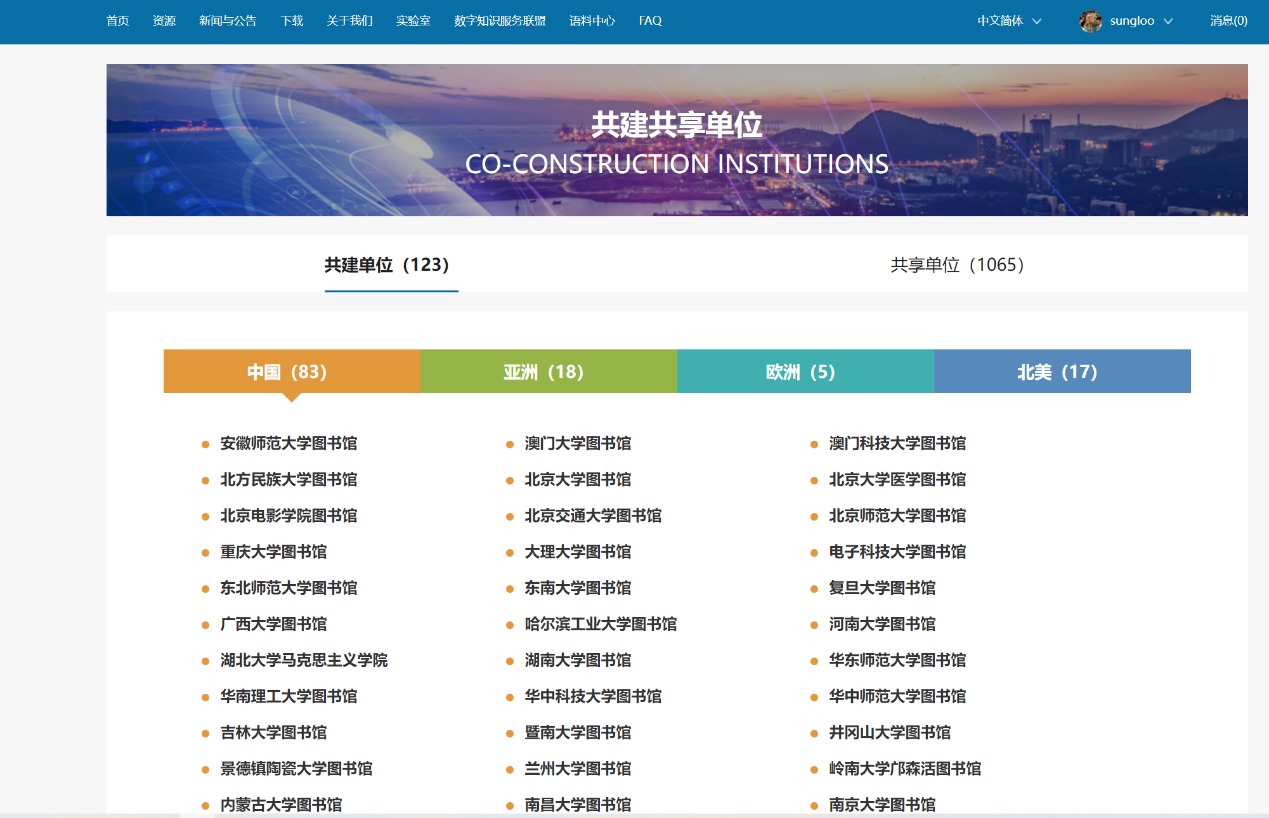The height and width of the screenshot is (818, 1269).
Task: Click 南京大学图书馆 entry
Action: pos(882,804)
